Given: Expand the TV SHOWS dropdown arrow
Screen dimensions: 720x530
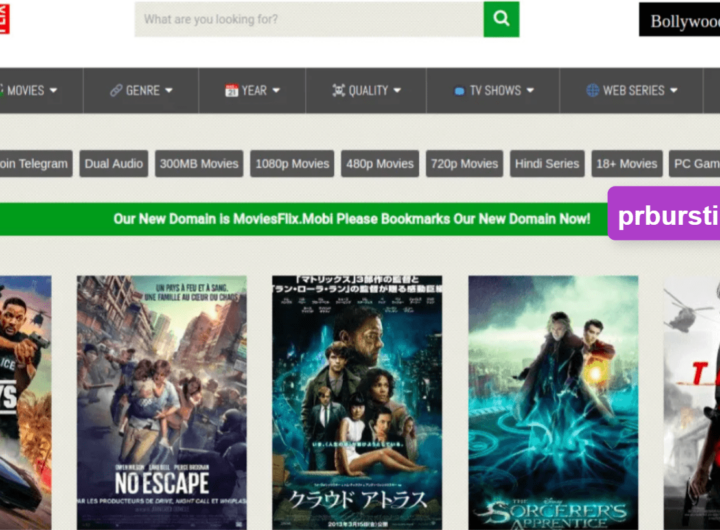Looking at the screenshot, I should [x=530, y=90].
